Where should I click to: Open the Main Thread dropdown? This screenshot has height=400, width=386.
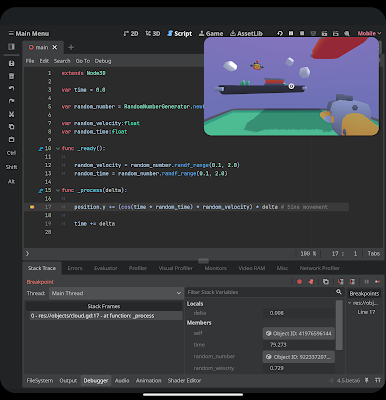click(x=116, y=293)
